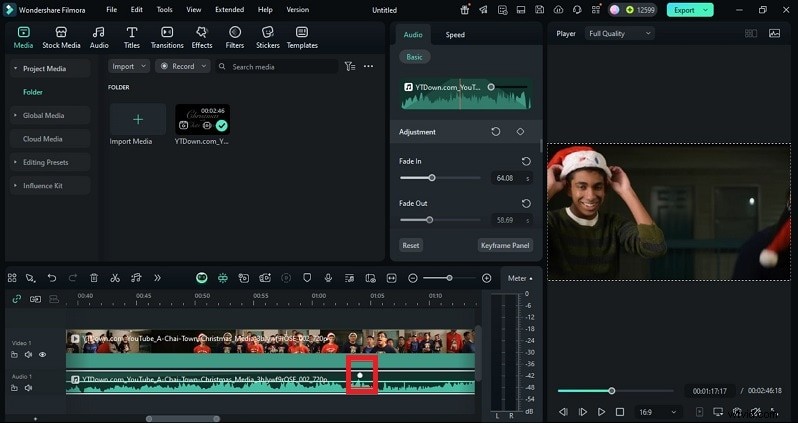
Task: Click the undo arrow in timeline toolbar
Action: click(x=52, y=278)
